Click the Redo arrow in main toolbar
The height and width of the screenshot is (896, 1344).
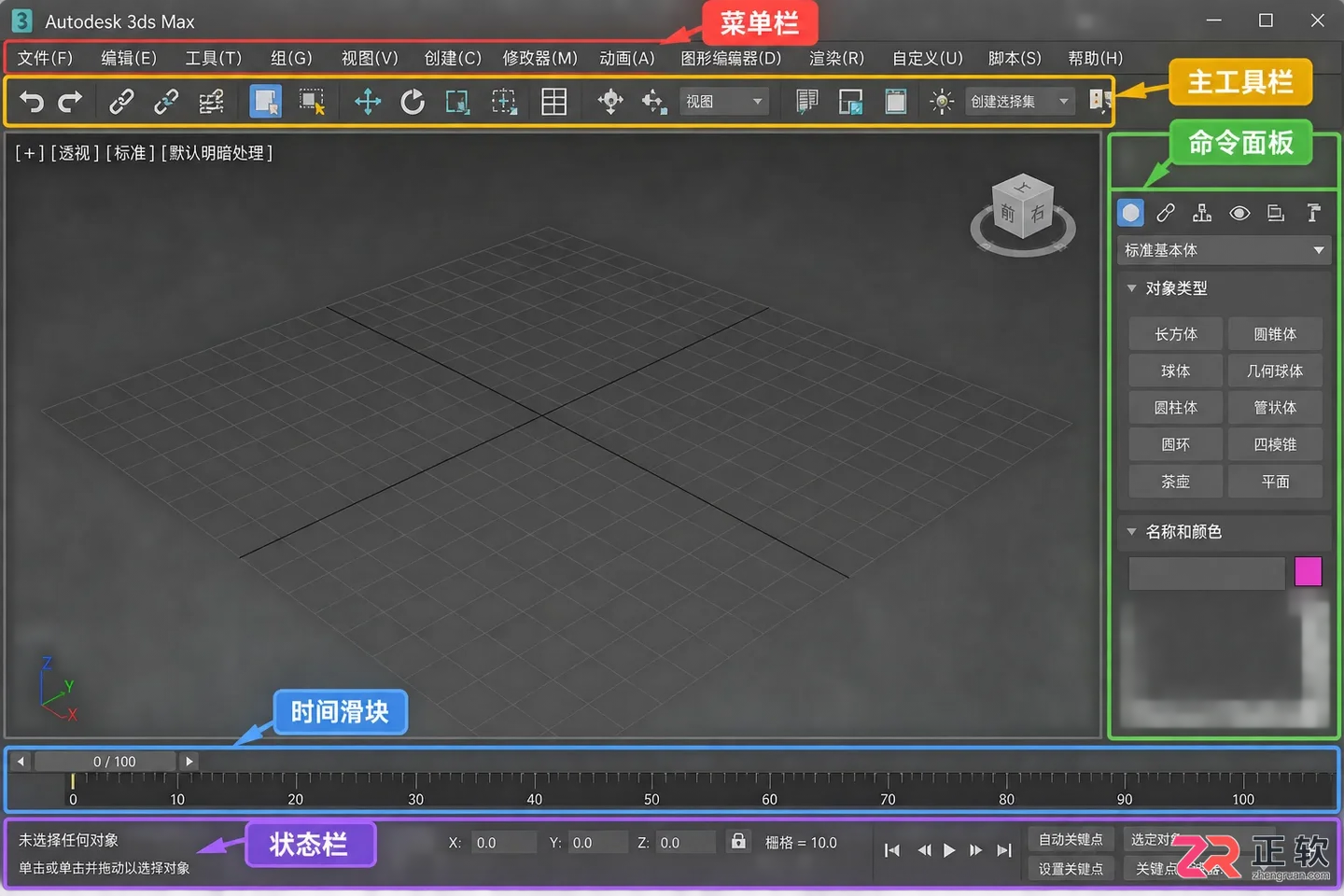[71, 101]
